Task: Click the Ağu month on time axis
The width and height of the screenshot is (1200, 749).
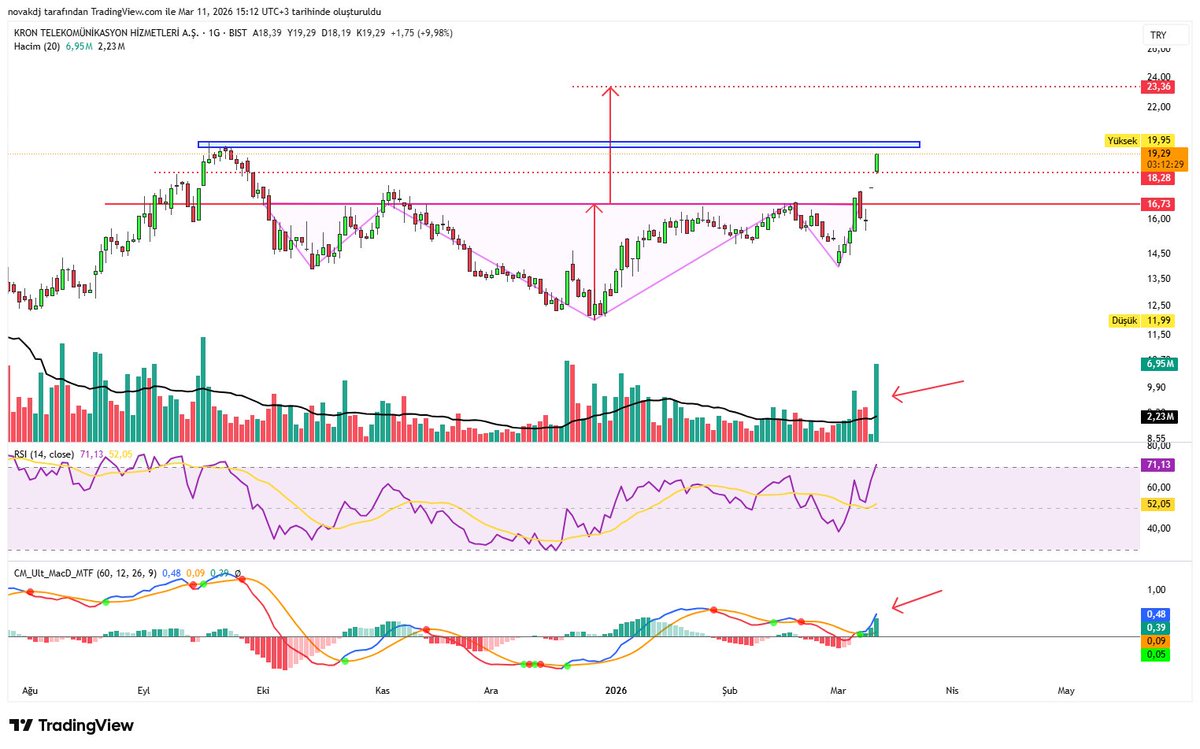Action: [31, 690]
